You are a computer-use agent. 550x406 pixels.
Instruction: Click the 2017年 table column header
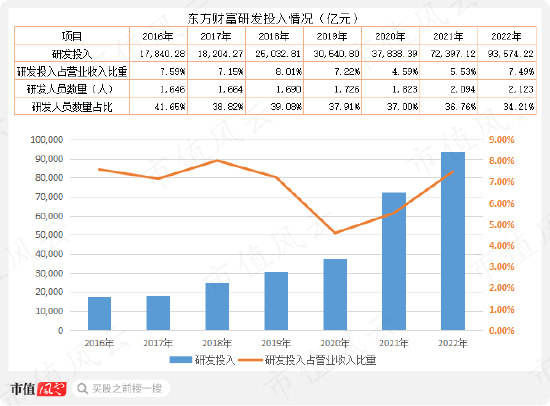pyautogui.click(x=216, y=36)
